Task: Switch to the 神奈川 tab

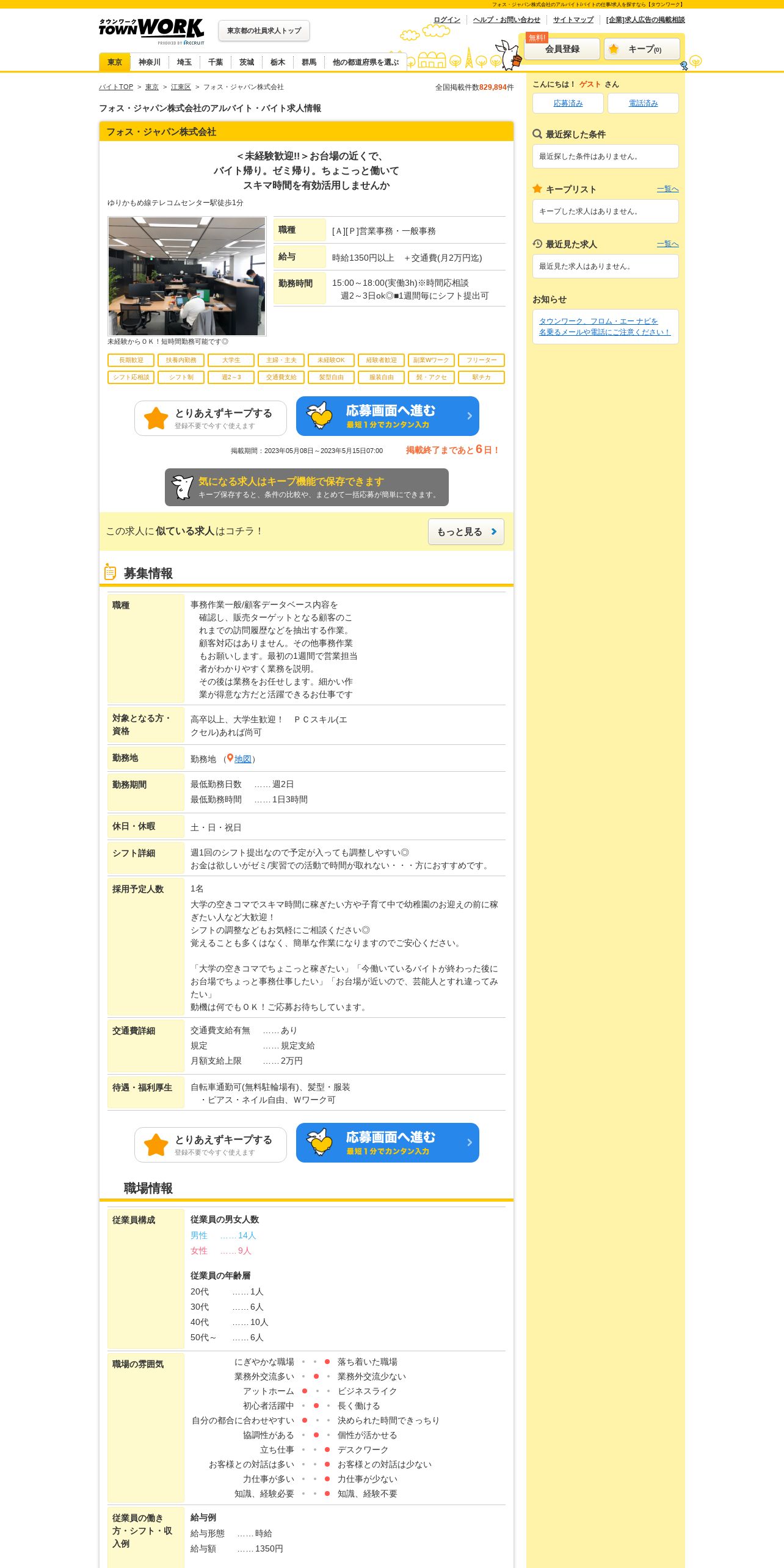Action: pyautogui.click(x=149, y=62)
